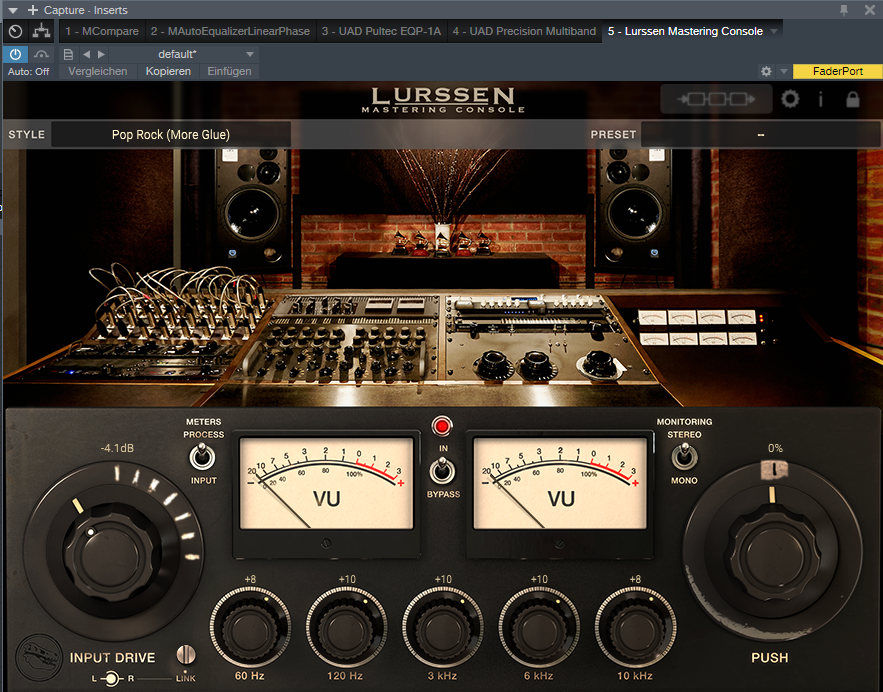This screenshot has height=692, width=883.
Task: Show plugin info with the i icon
Action: (820, 99)
